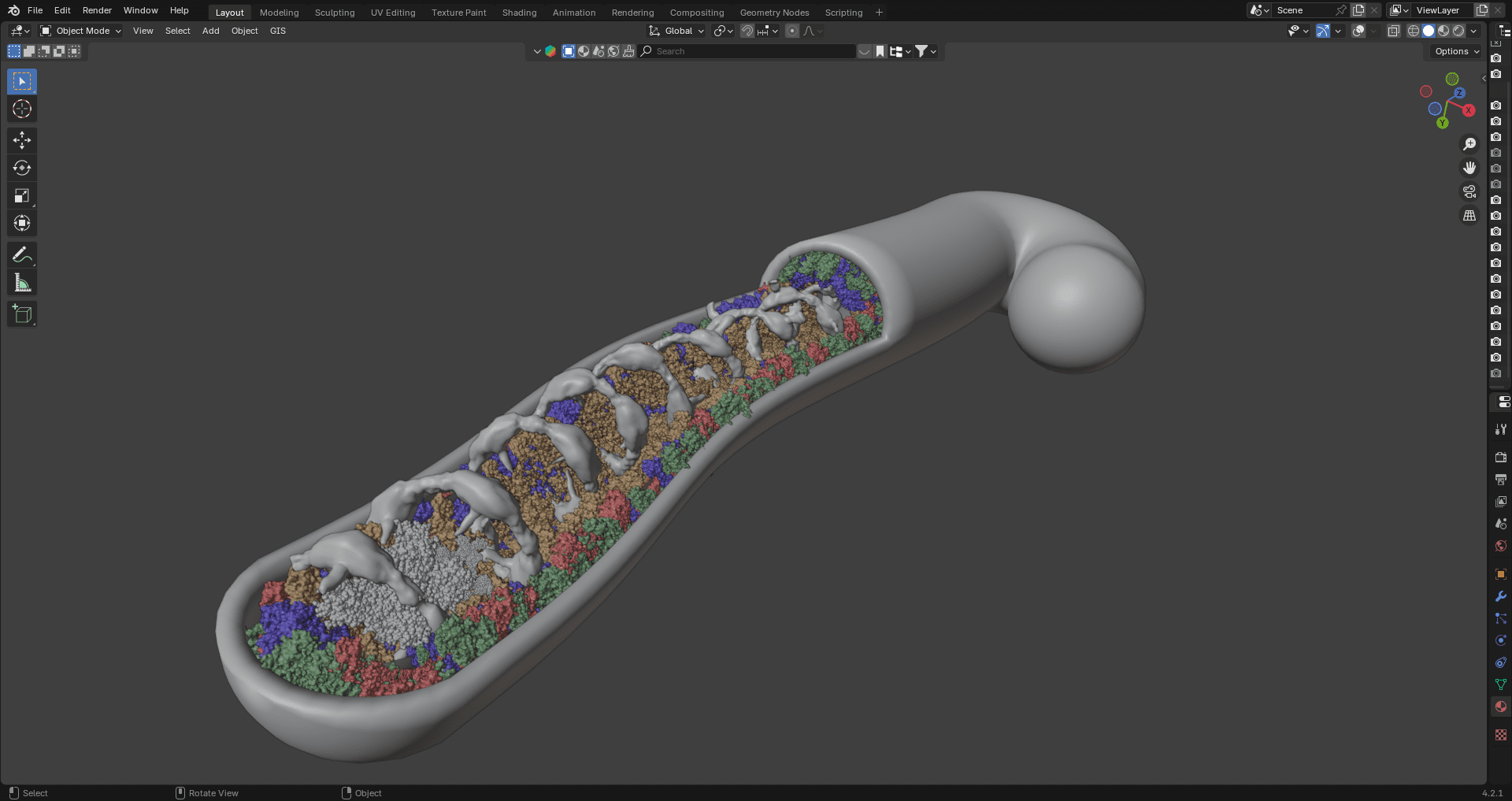Select the Measure tool
This screenshot has width=1512, height=801.
click(x=21, y=281)
